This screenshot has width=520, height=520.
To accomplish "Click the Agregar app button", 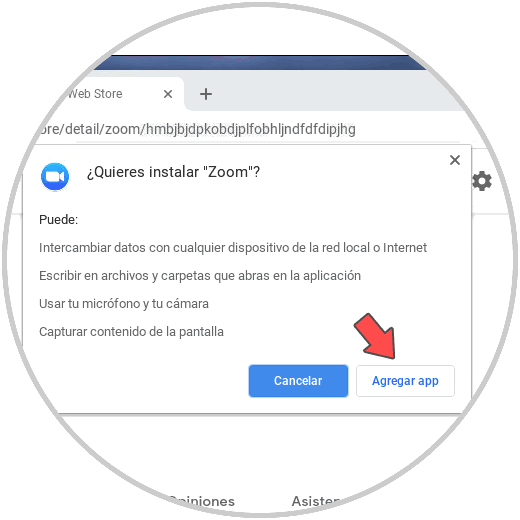I will 405,381.
